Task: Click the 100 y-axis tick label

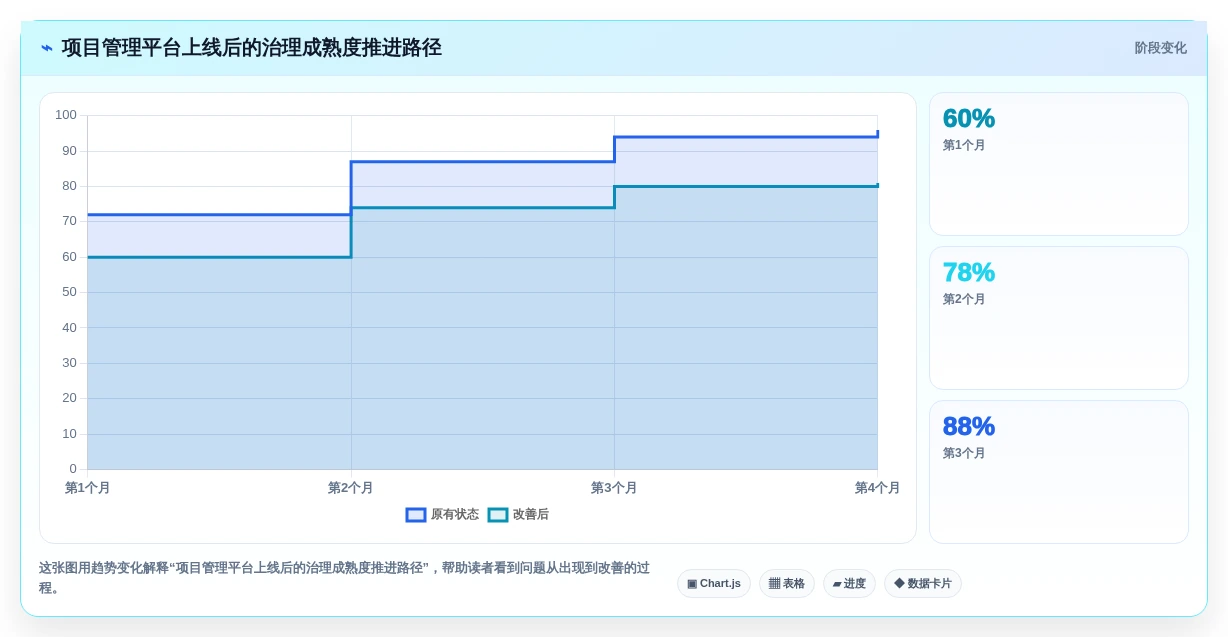Action: pyautogui.click(x=66, y=115)
